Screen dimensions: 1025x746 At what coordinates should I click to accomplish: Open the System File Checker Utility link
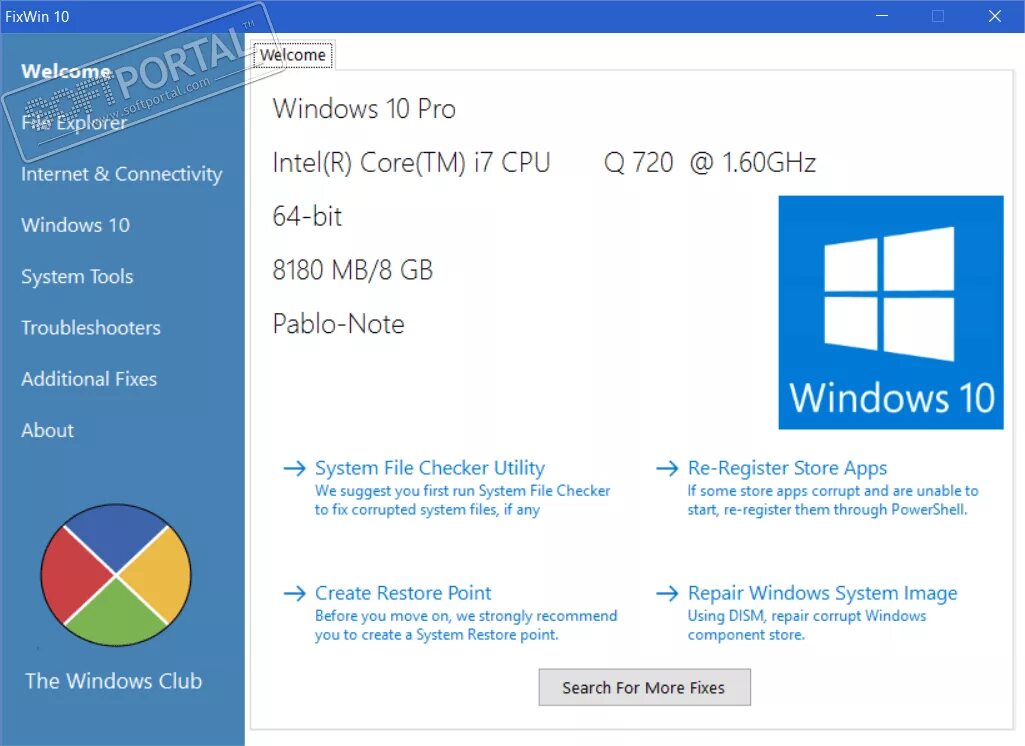(430, 467)
